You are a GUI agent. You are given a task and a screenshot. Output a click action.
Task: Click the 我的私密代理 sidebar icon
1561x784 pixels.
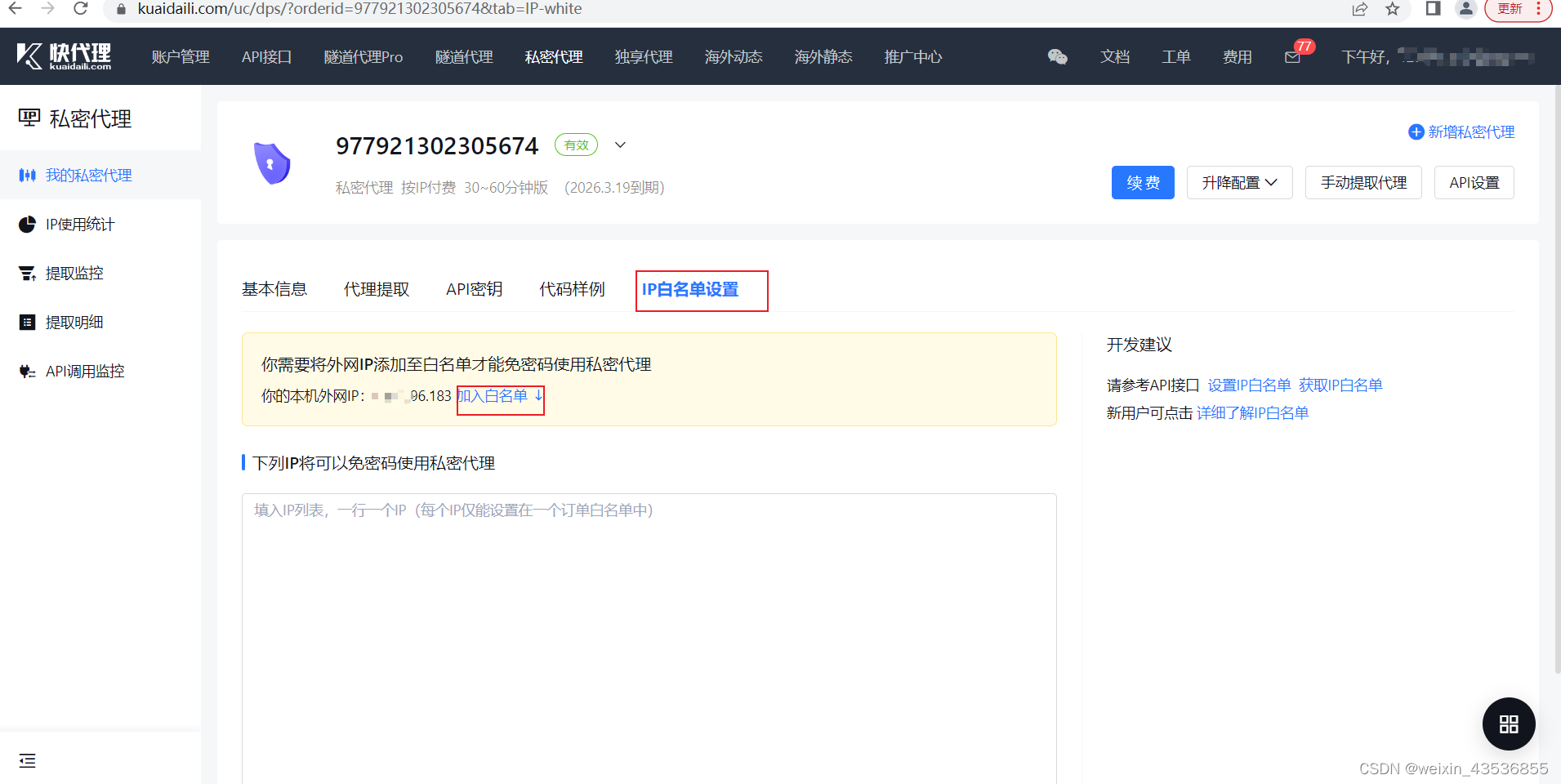pyautogui.click(x=27, y=175)
